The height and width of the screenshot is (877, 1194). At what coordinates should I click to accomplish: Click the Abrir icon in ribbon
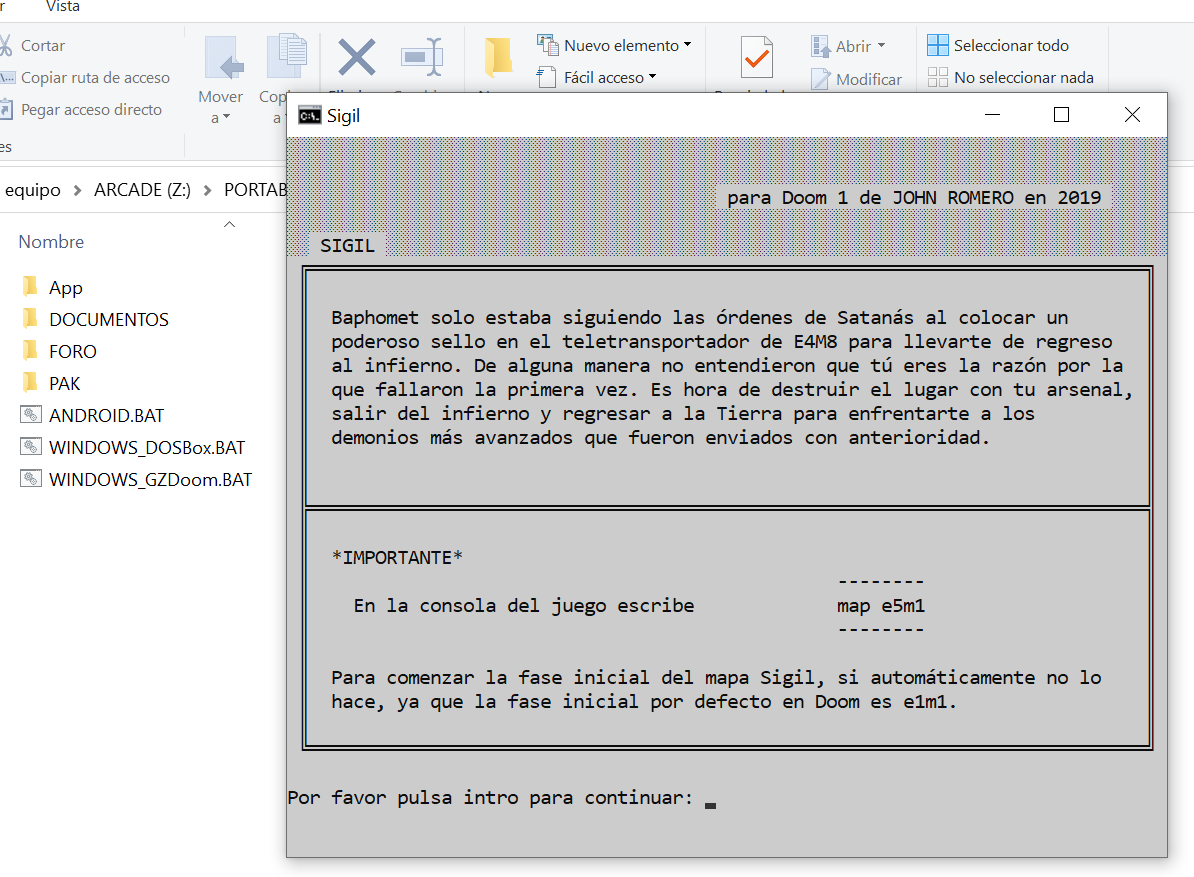[x=820, y=46]
